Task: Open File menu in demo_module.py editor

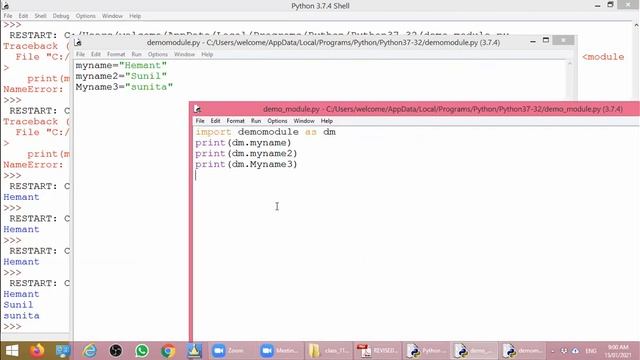Action: pyautogui.click(x=200, y=121)
